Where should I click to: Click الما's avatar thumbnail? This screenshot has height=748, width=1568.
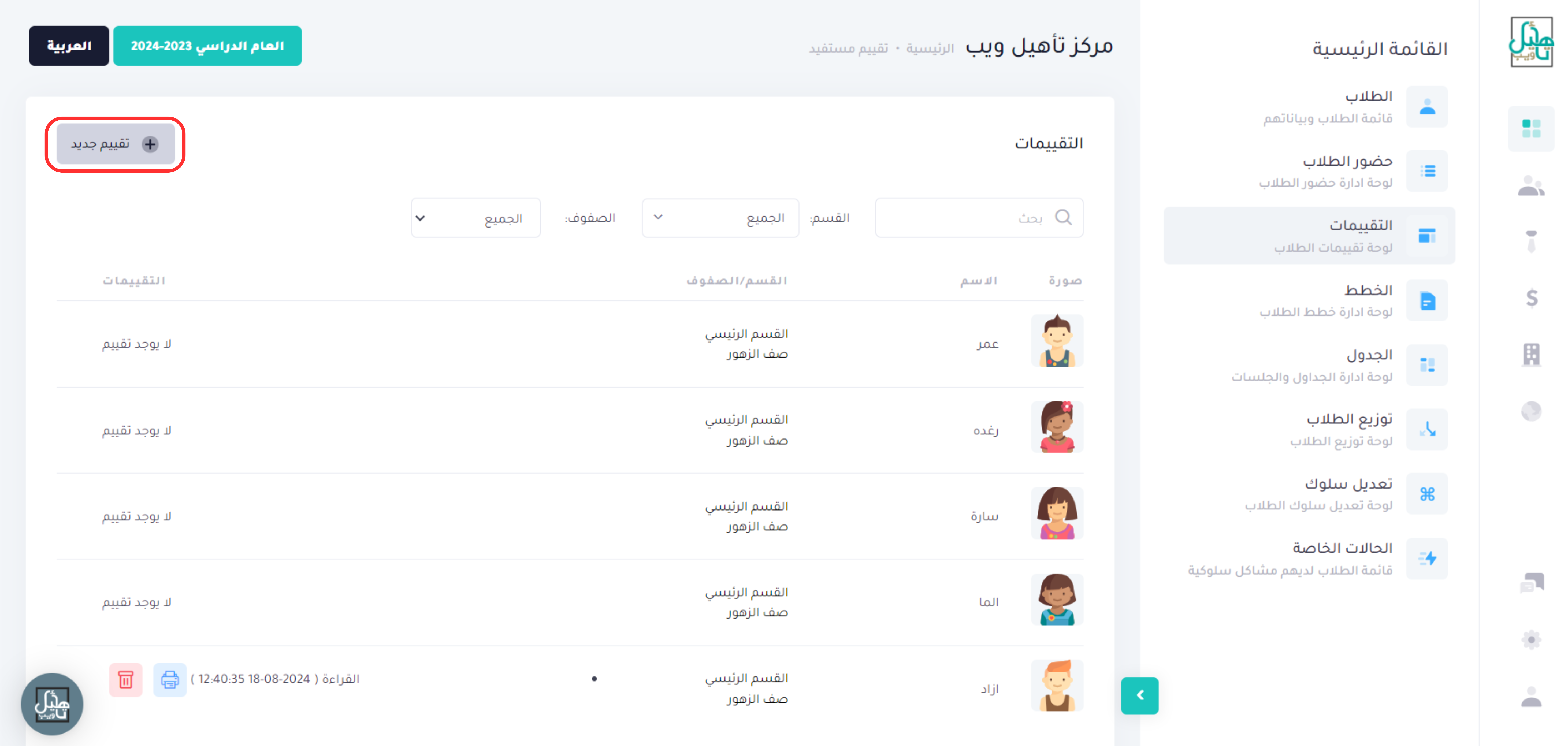click(1057, 600)
